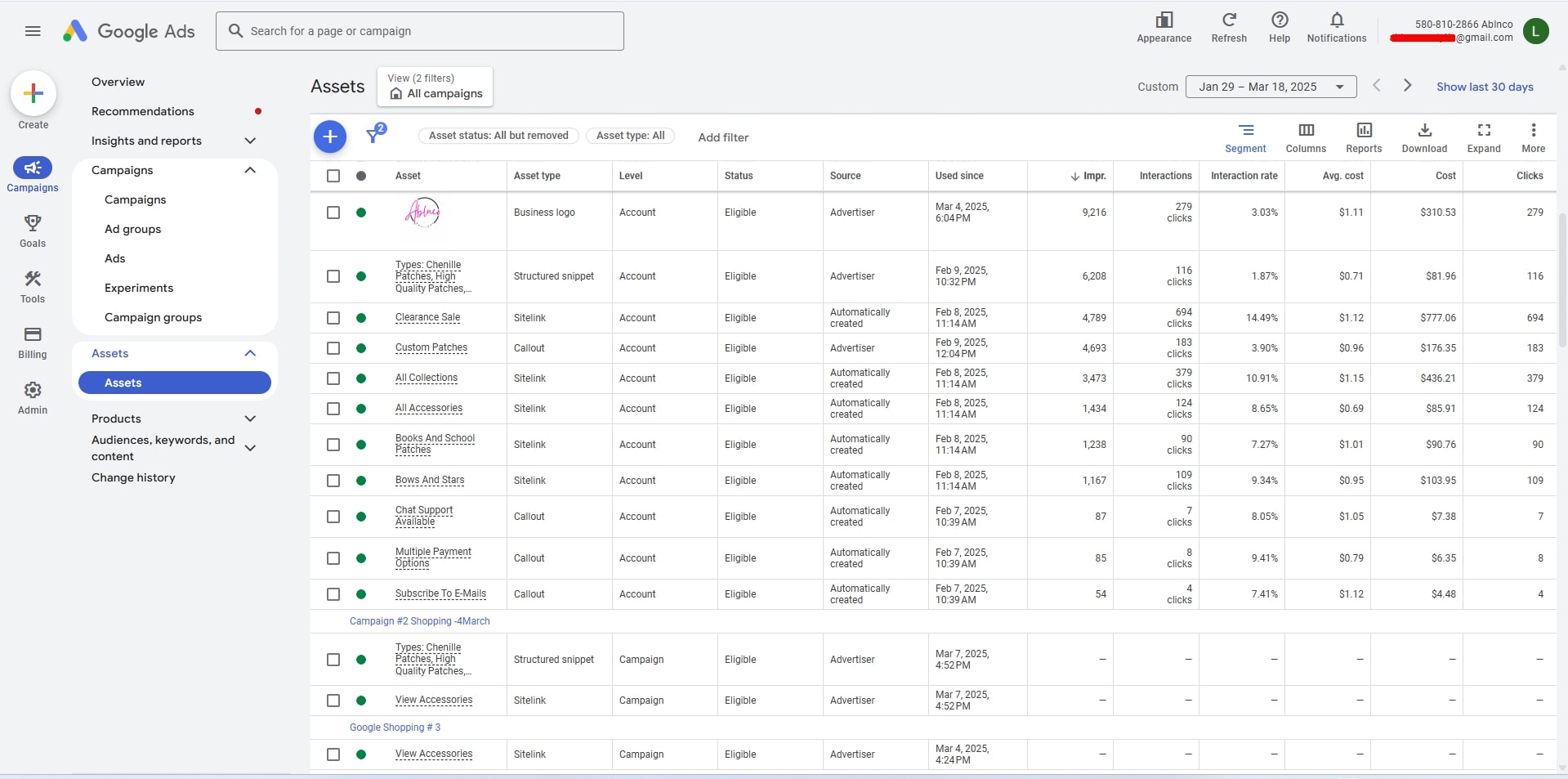Open the hamburger main menu

click(33, 31)
